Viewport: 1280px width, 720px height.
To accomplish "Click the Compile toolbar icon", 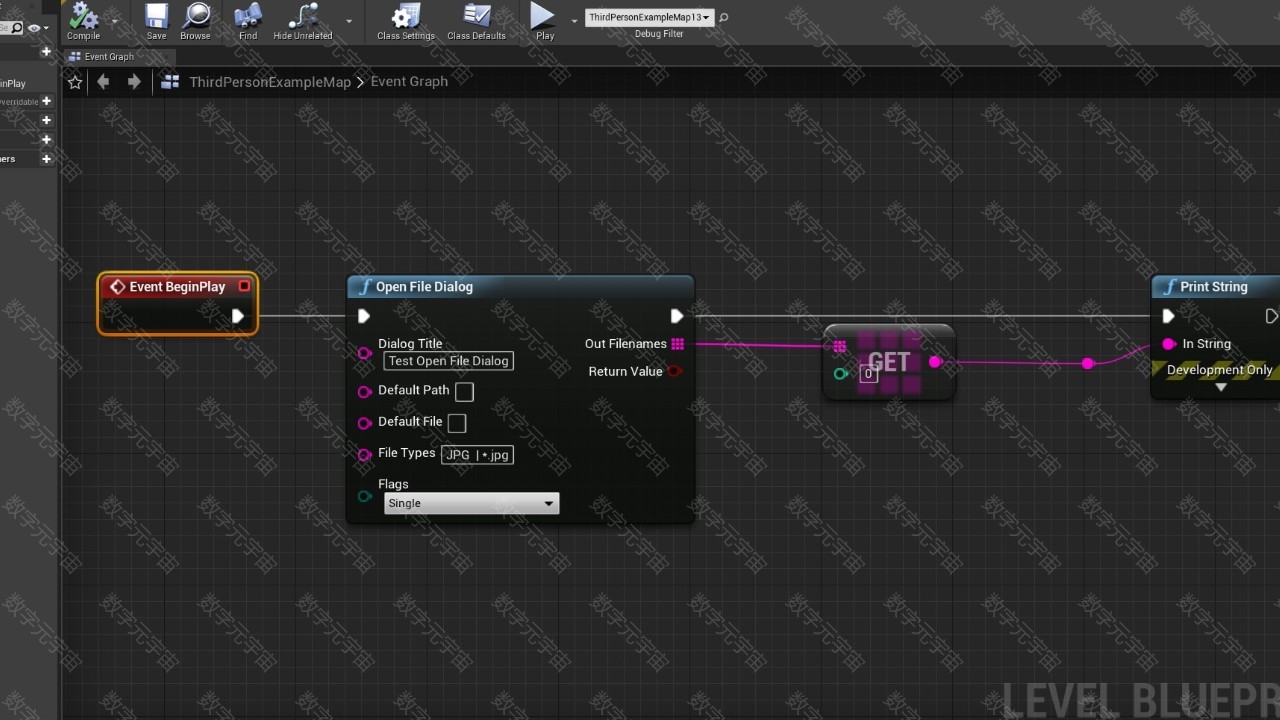I will (x=83, y=17).
